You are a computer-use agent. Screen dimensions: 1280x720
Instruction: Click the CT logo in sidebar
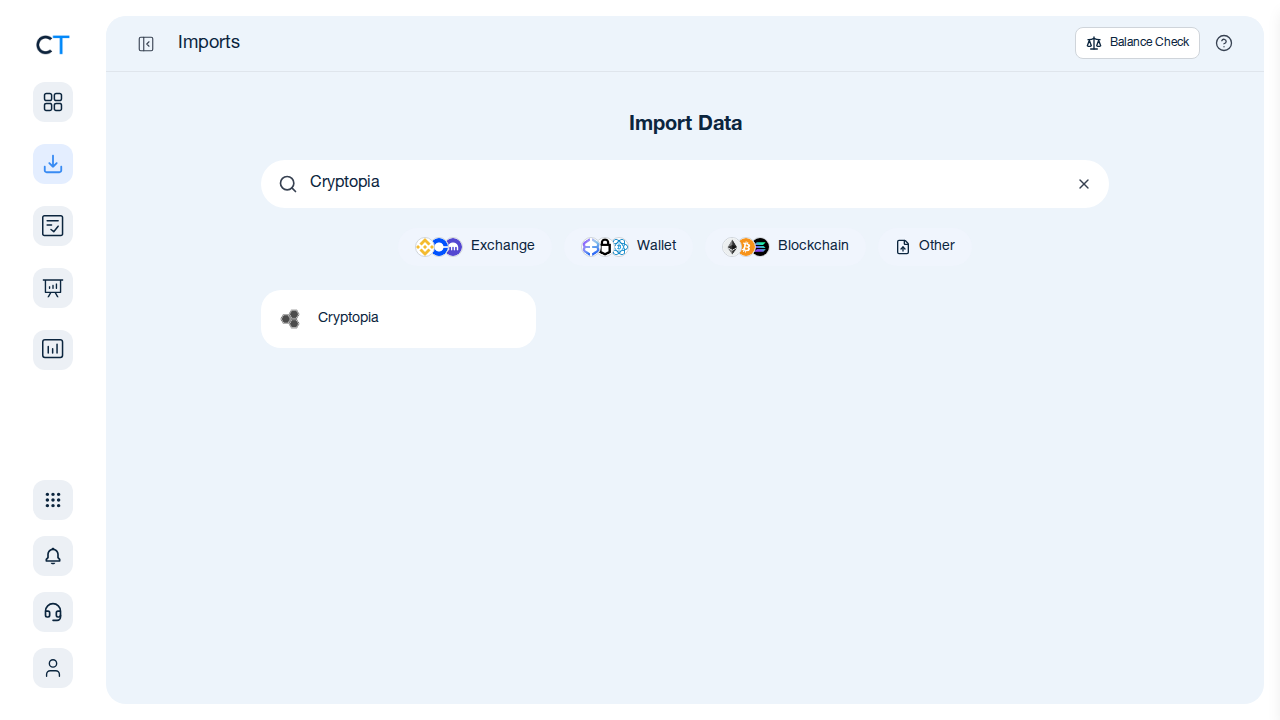(x=53, y=45)
